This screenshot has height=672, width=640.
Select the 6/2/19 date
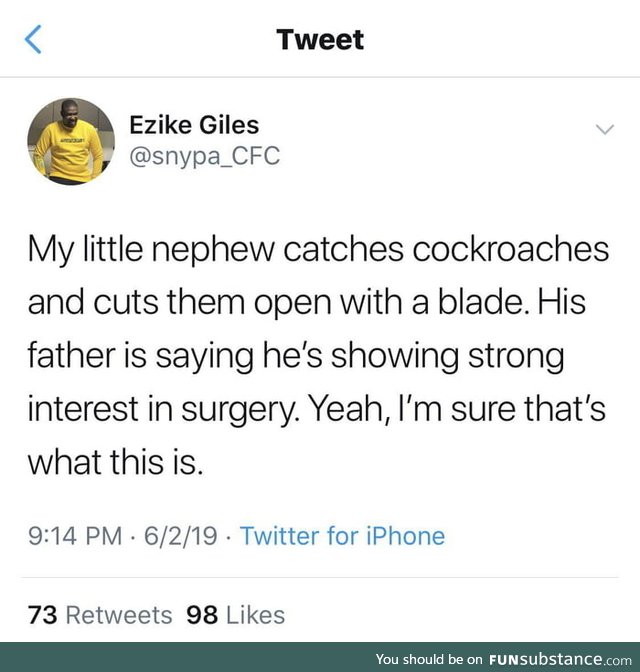pos(180,536)
